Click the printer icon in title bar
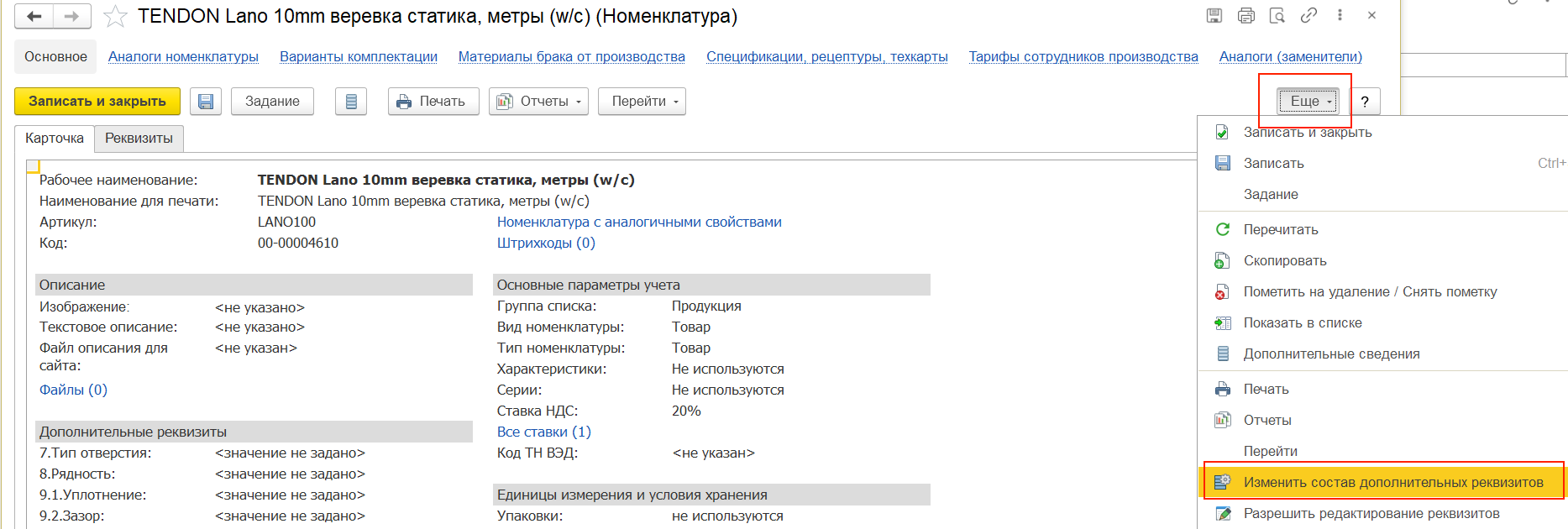This screenshot has height=529, width=1568. [x=1246, y=15]
